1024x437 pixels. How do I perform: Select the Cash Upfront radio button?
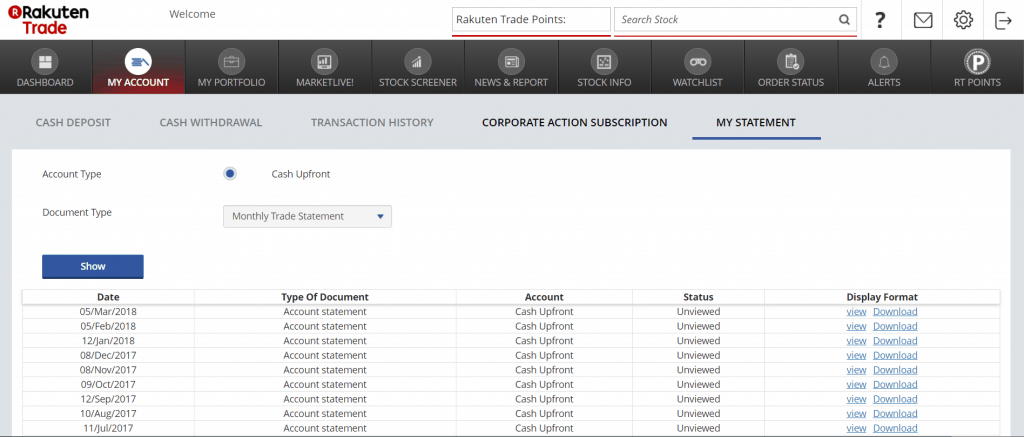click(229, 174)
